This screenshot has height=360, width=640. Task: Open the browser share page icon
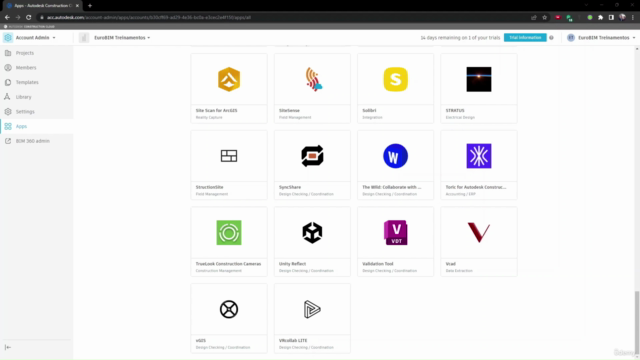533,18
